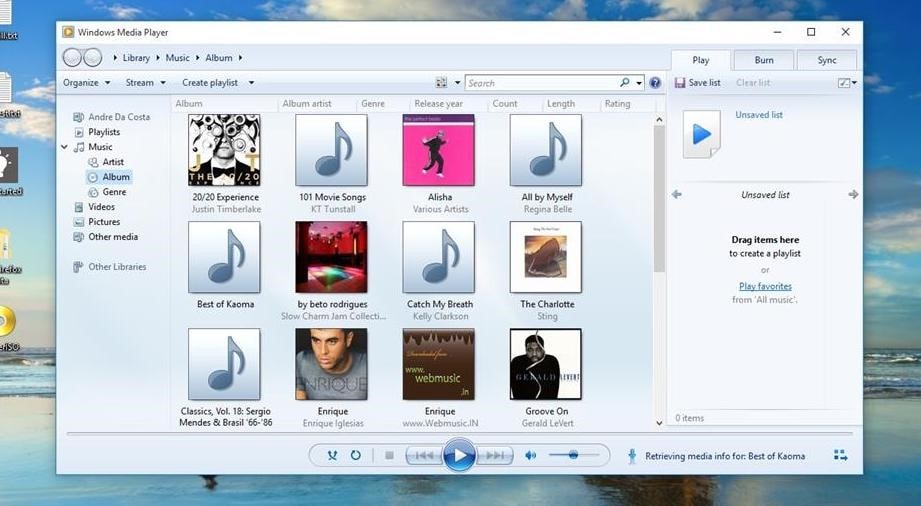Click Library in the breadcrumb path
Image resolution: width=921 pixels, height=506 pixels.
click(136, 58)
